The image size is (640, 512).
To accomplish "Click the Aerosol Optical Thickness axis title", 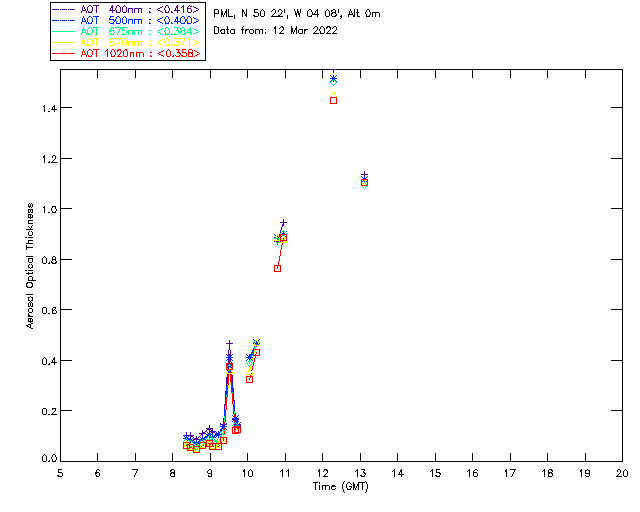I will [30, 266].
